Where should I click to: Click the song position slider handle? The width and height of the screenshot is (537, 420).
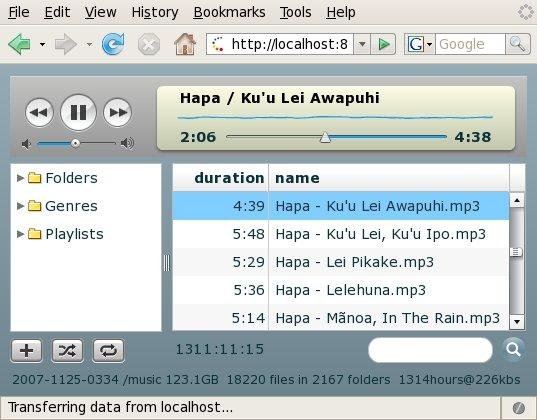coord(325,137)
